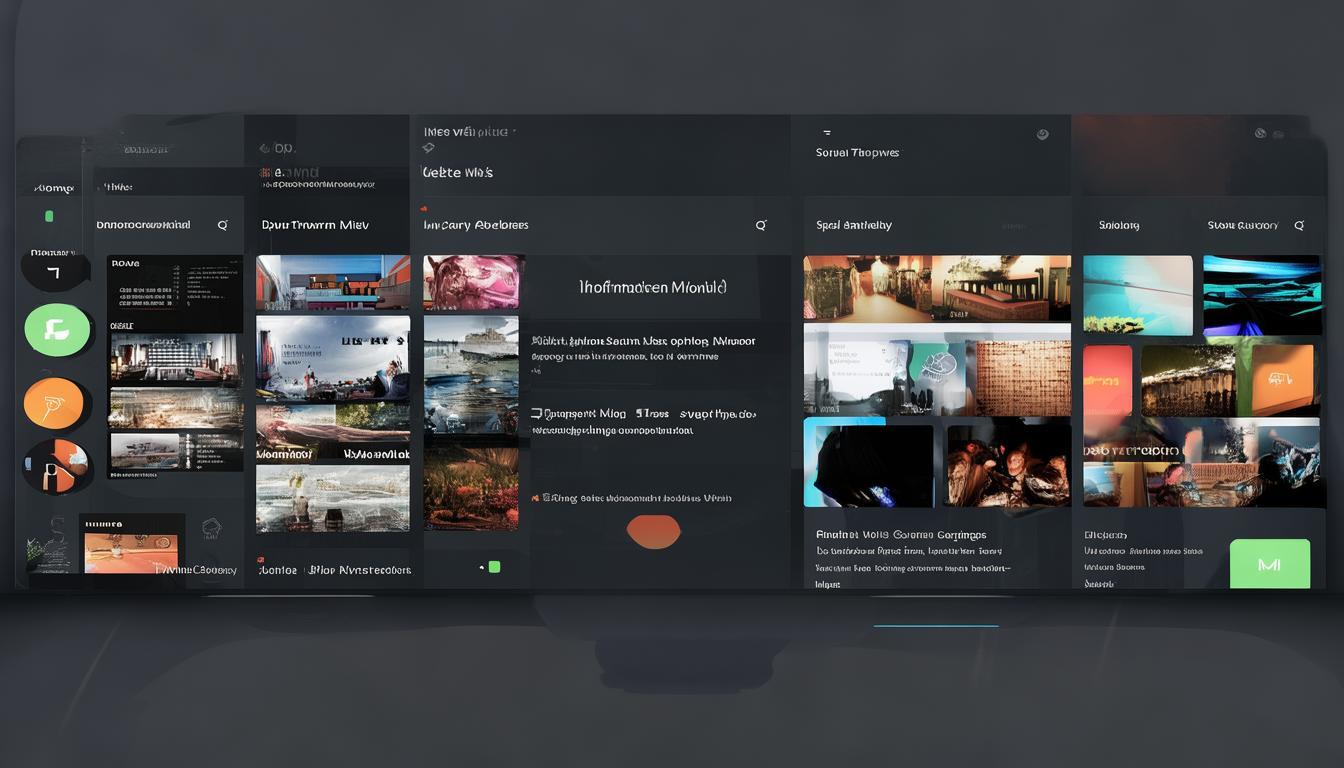The width and height of the screenshot is (1344, 768).
Task: Open the cyan landscape thumbnail under Snlolorg
Action: coord(1138,295)
